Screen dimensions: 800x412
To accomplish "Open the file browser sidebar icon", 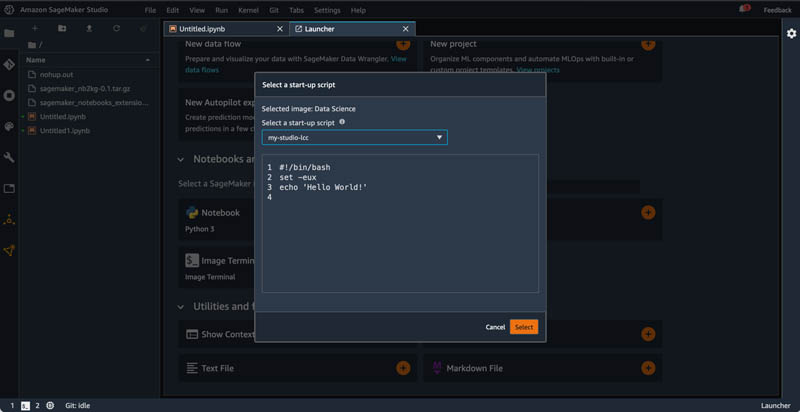I will point(9,34).
